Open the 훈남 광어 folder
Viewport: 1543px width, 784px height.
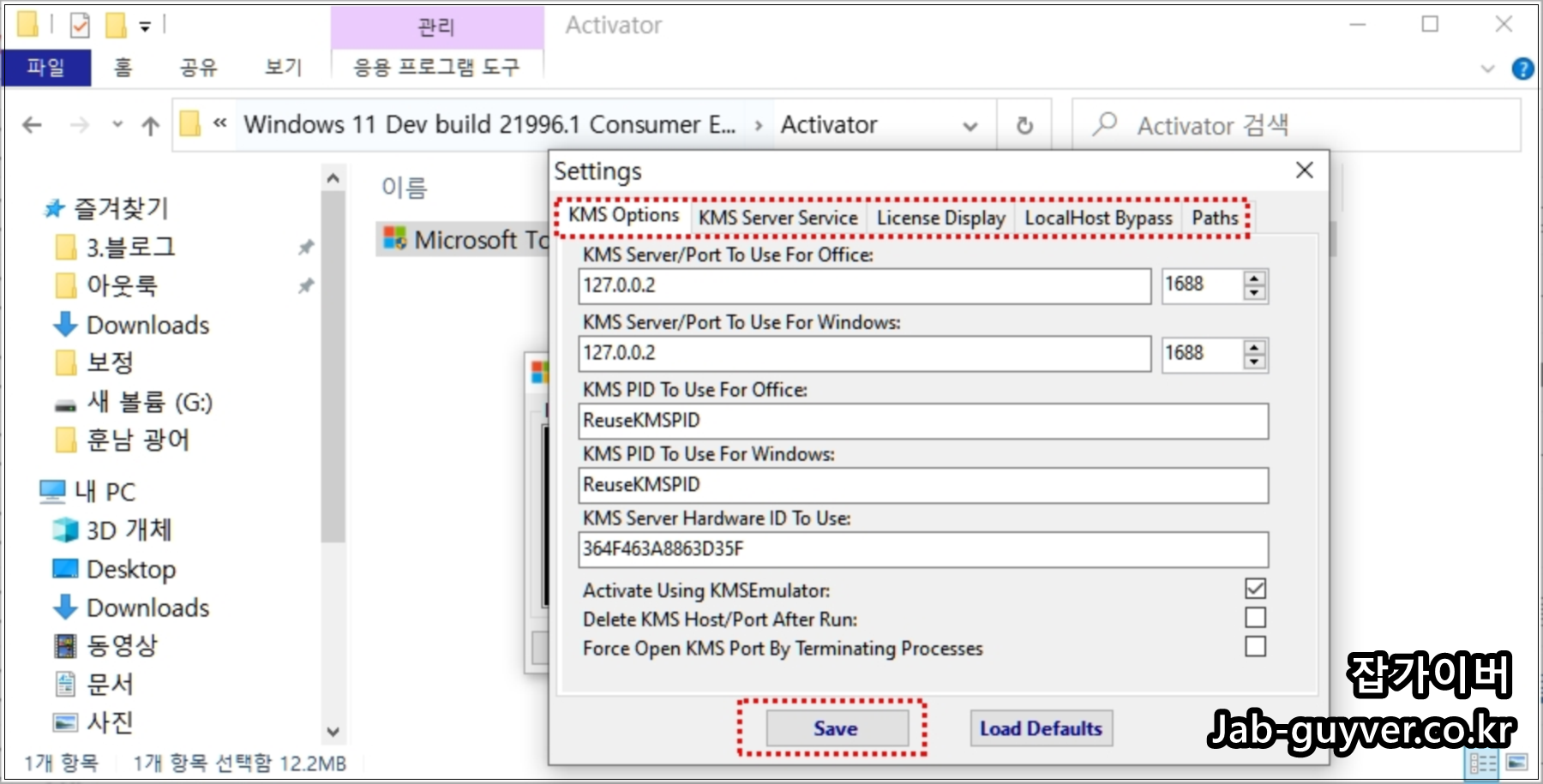click(137, 440)
